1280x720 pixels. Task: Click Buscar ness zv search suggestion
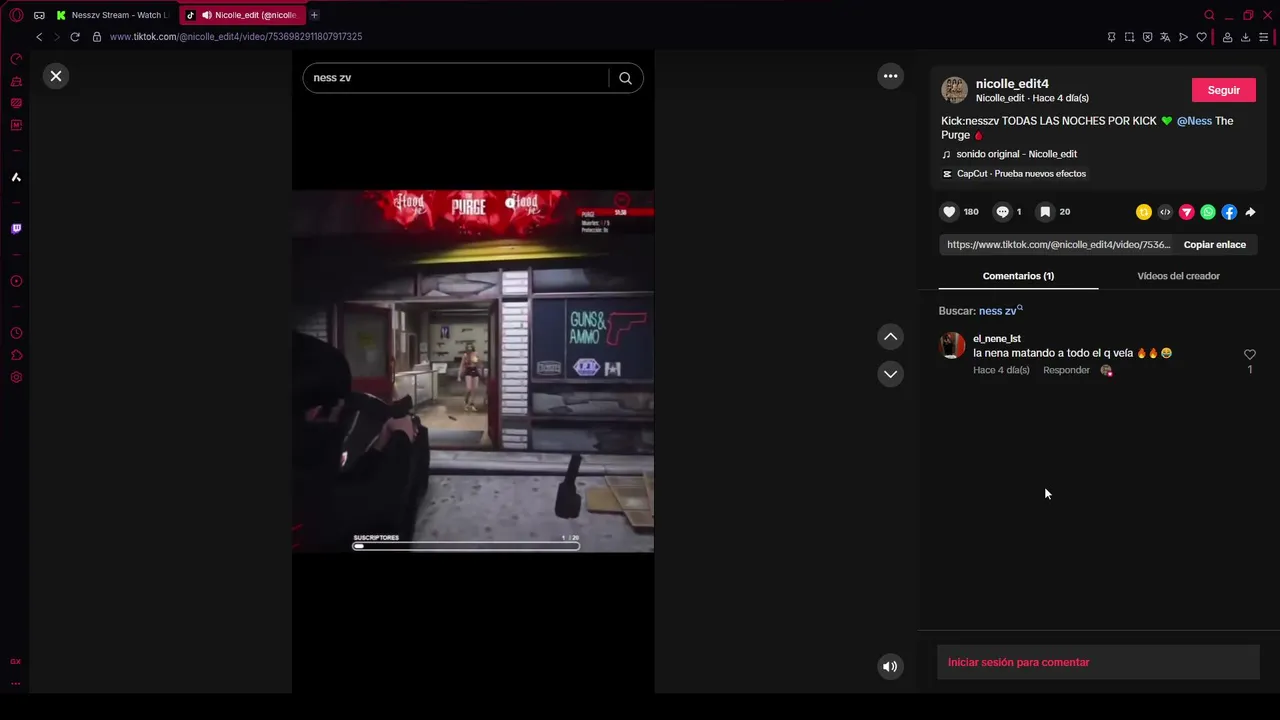(x=1000, y=311)
